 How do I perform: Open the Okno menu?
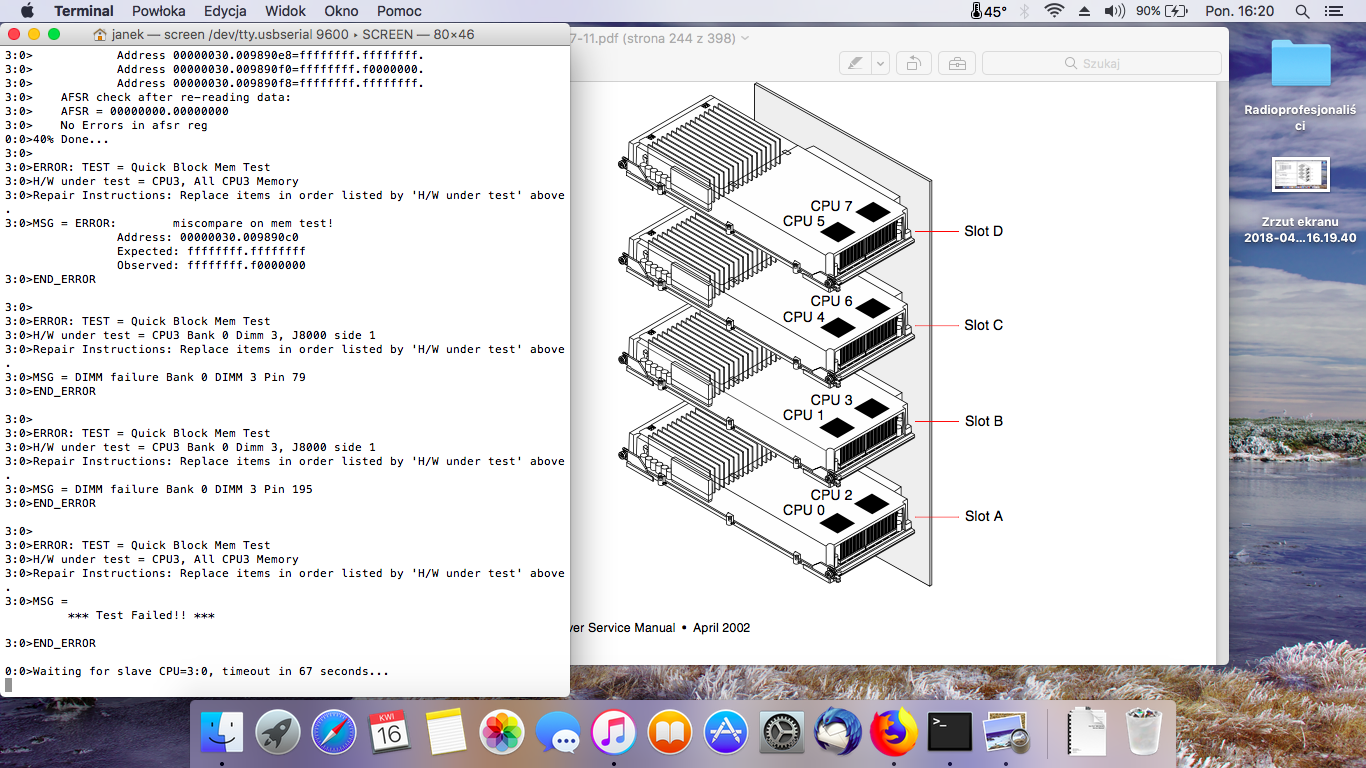[x=343, y=11]
